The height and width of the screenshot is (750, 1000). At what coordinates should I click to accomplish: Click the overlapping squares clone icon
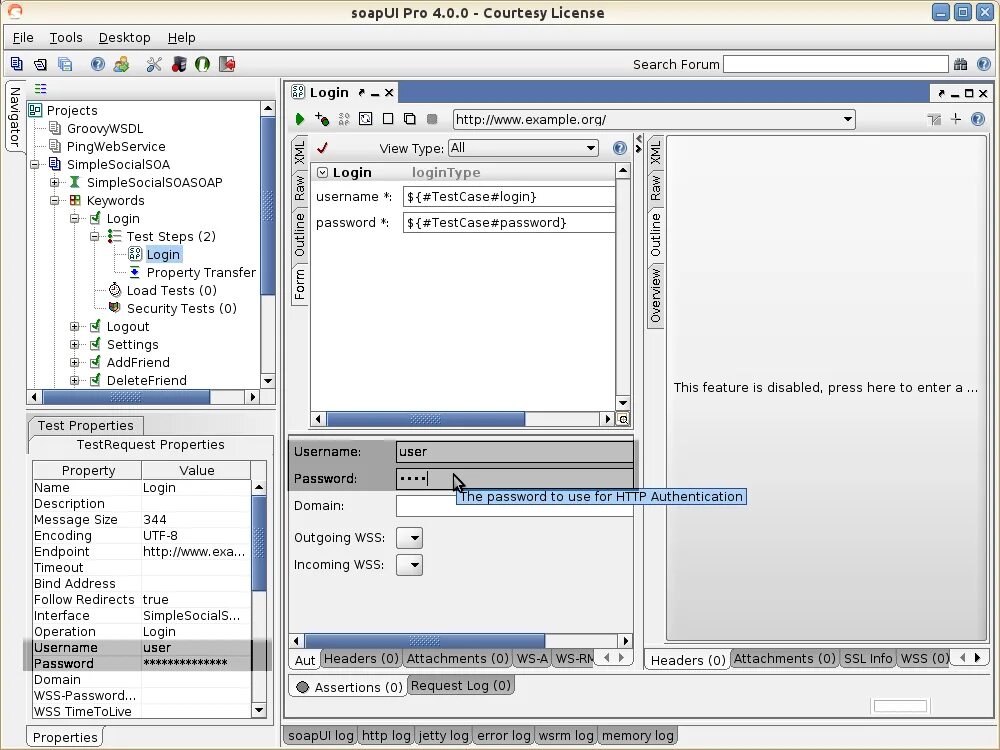coord(409,119)
